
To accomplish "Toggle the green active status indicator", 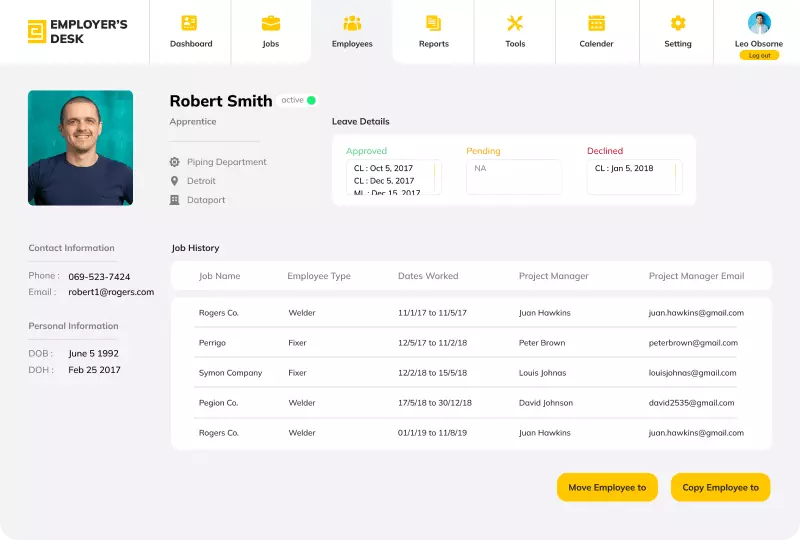I will coord(311,100).
